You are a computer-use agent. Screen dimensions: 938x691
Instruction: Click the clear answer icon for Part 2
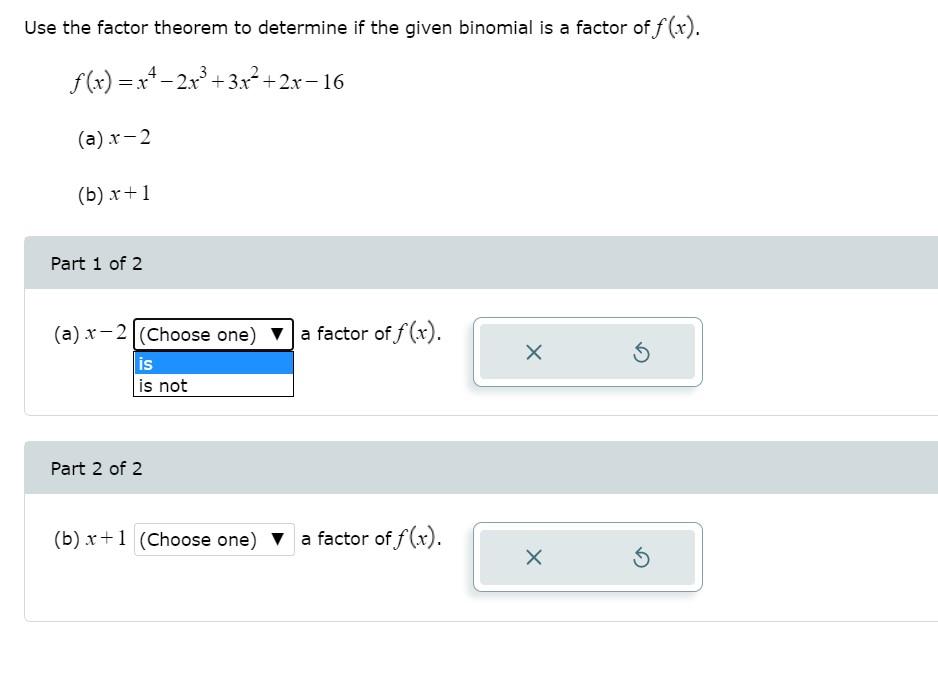click(535, 558)
